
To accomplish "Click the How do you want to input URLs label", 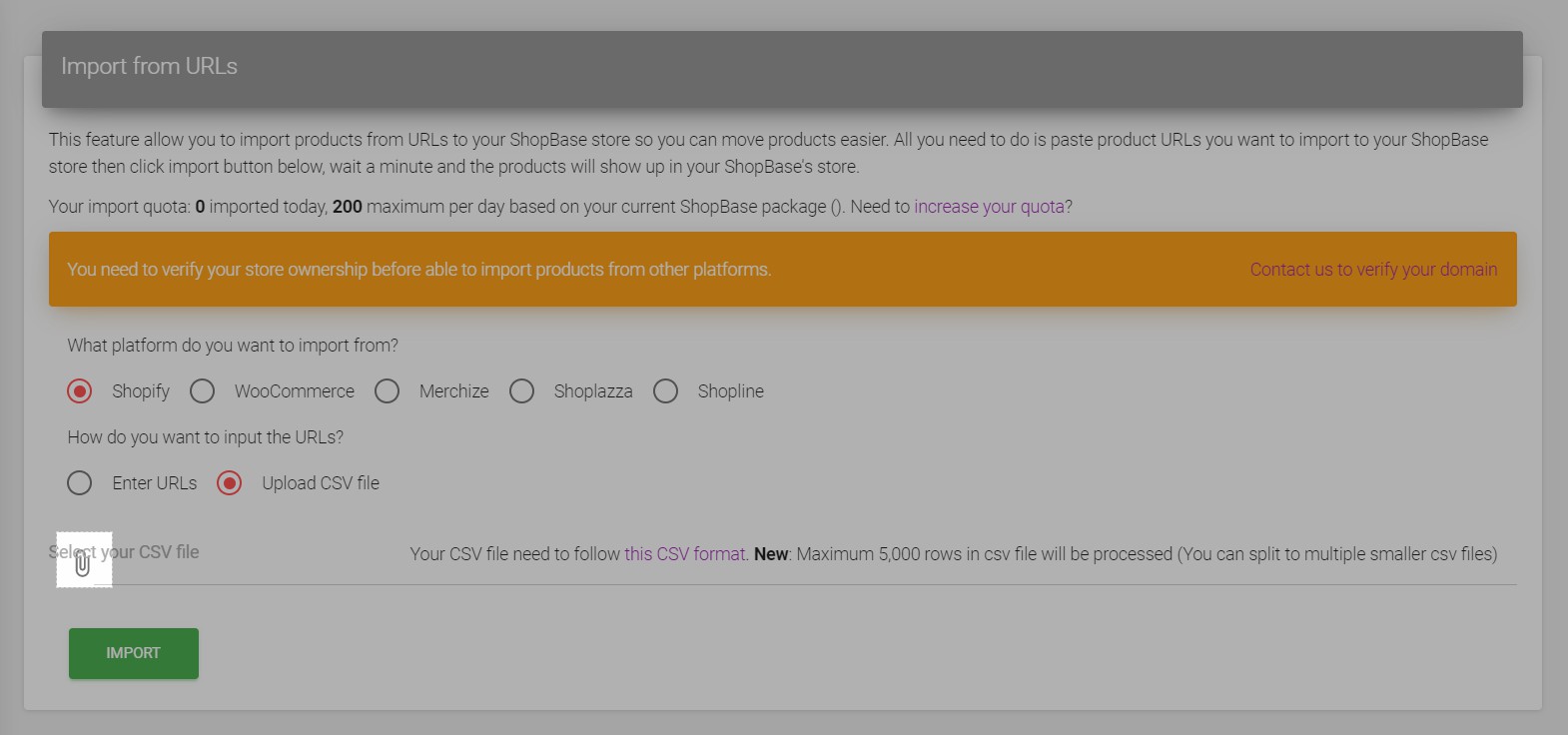I will (x=206, y=437).
